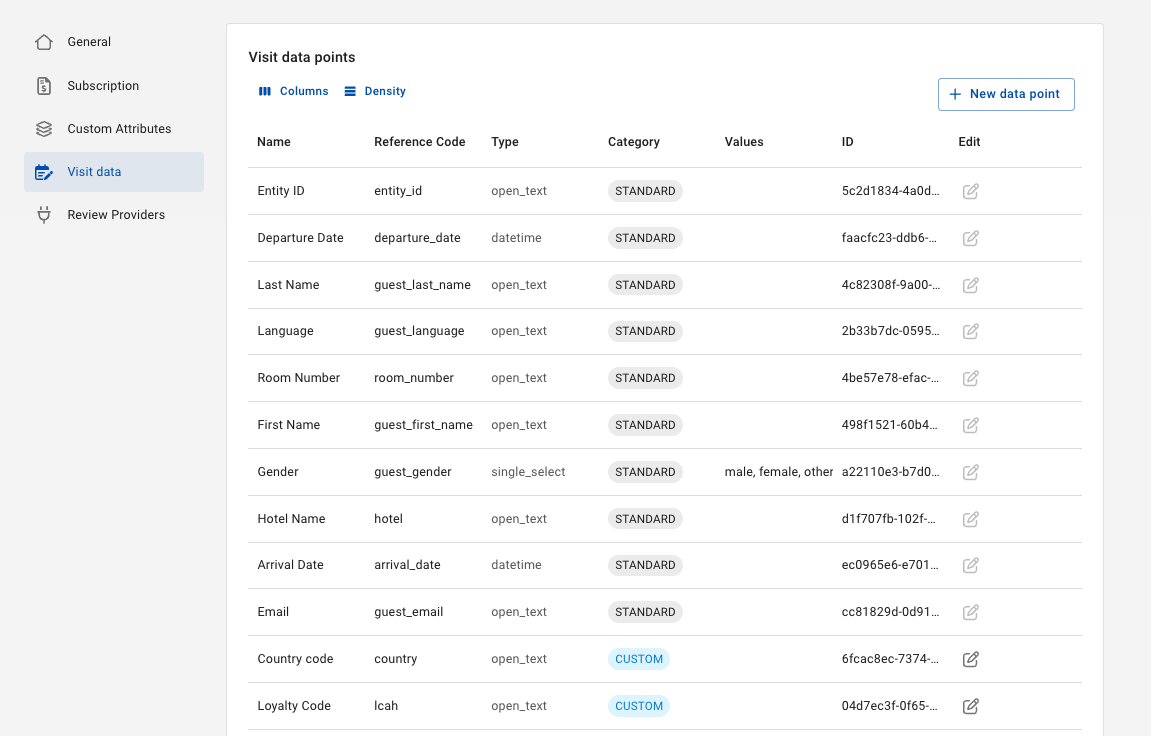Click the house icon beside General
1151x736 pixels.
tap(44, 42)
